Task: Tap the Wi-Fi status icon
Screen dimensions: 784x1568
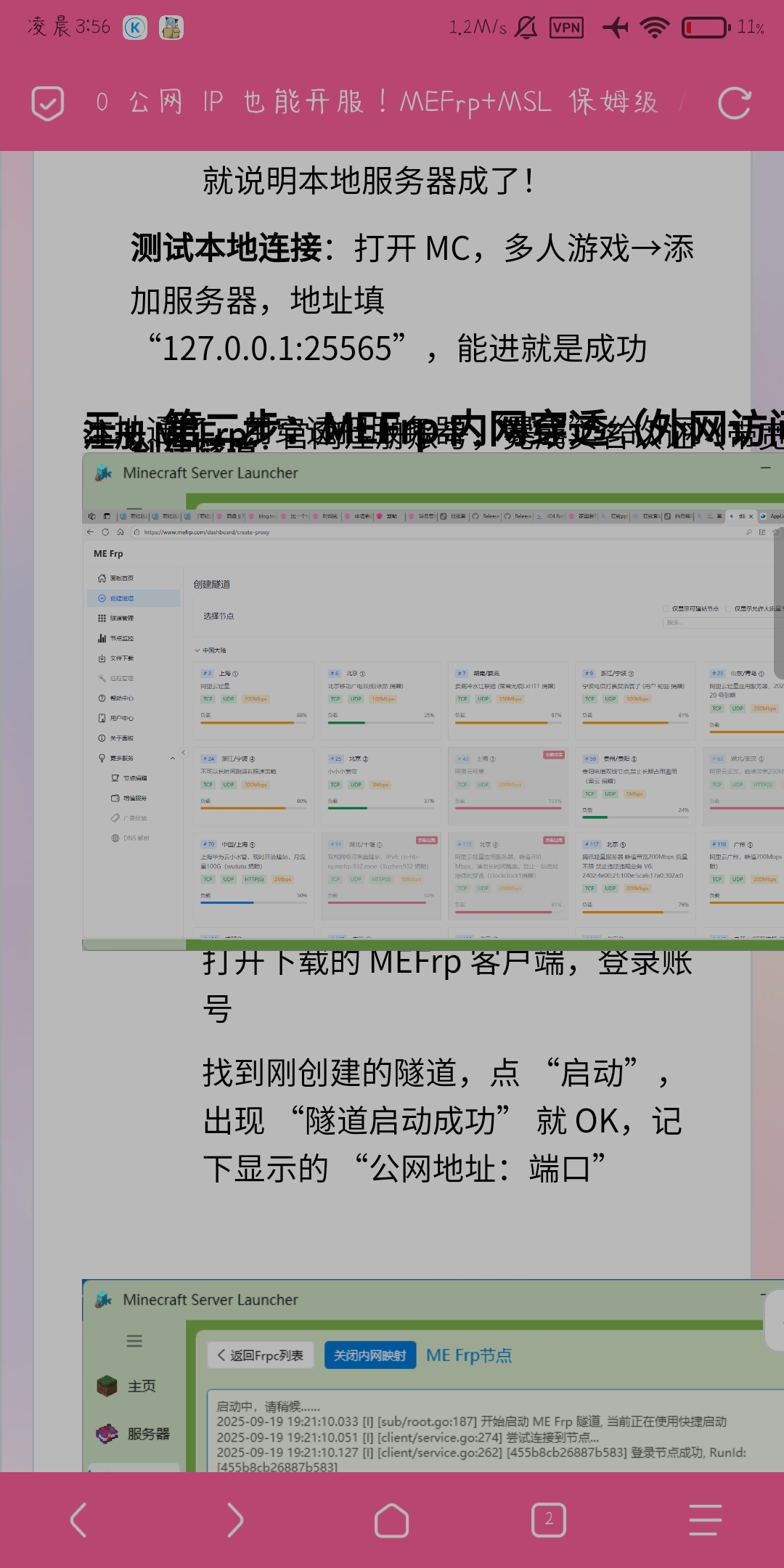Action: coord(655,28)
